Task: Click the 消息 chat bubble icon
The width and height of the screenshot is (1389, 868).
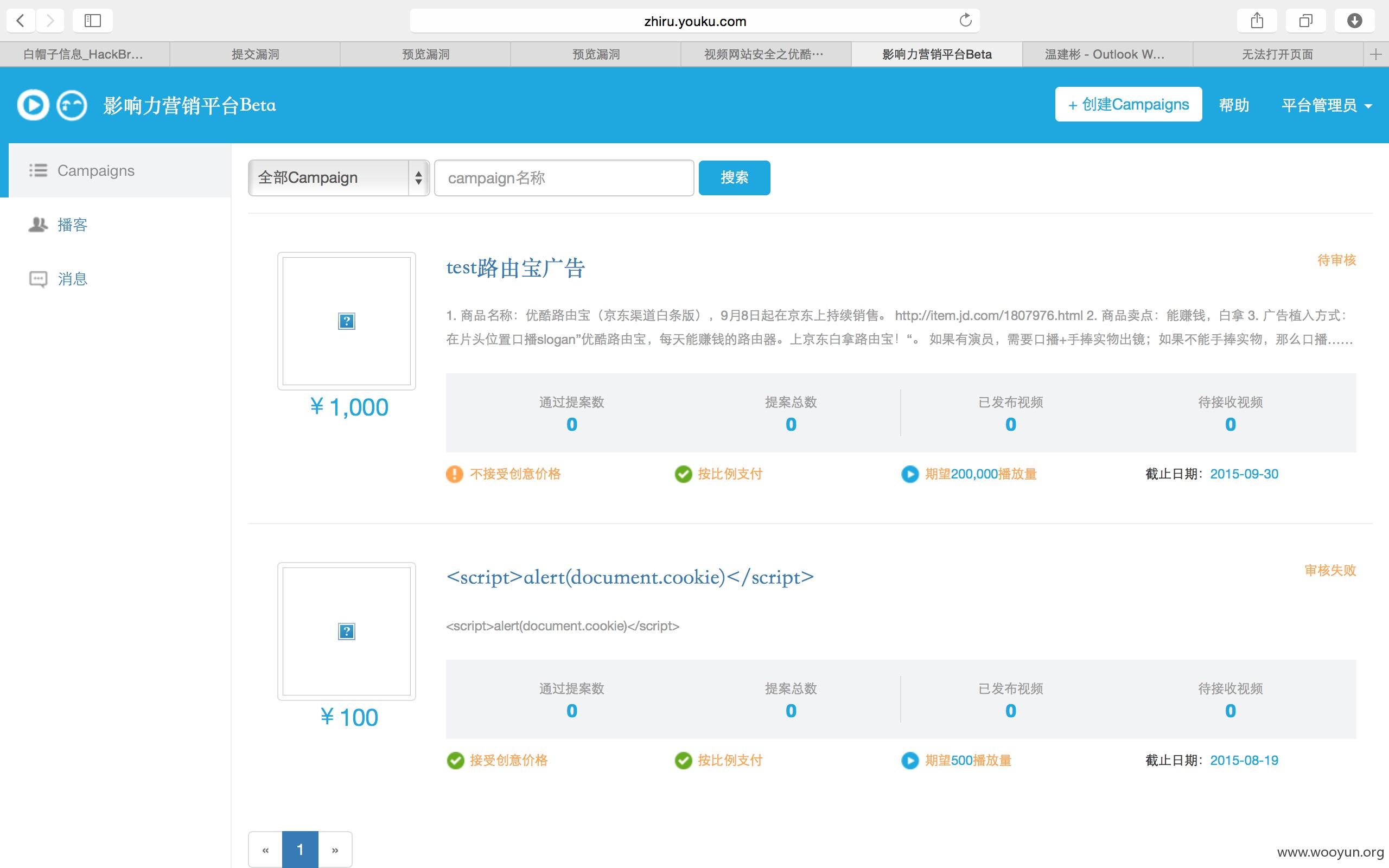Action: (x=38, y=279)
